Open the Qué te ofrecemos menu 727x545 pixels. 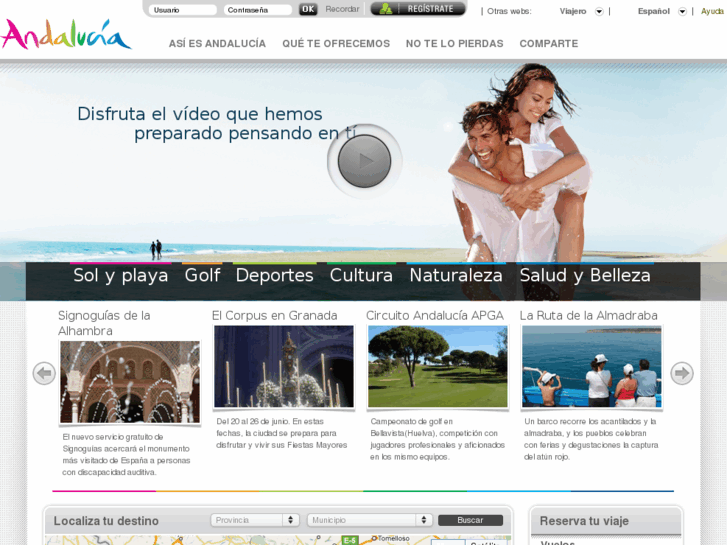[x=336, y=44]
